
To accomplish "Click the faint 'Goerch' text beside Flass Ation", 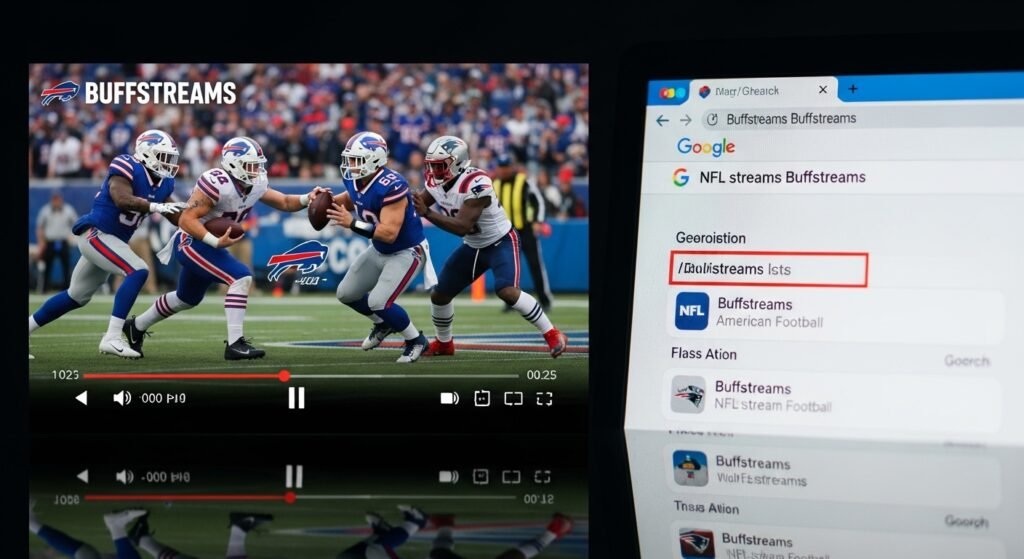I will pos(967,361).
